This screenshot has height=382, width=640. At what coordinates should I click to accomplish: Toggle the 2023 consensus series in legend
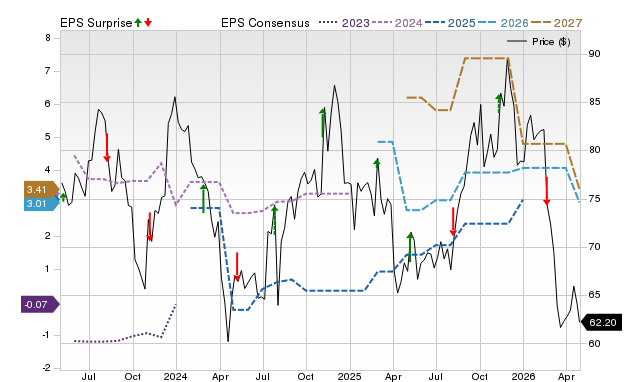click(x=344, y=23)
